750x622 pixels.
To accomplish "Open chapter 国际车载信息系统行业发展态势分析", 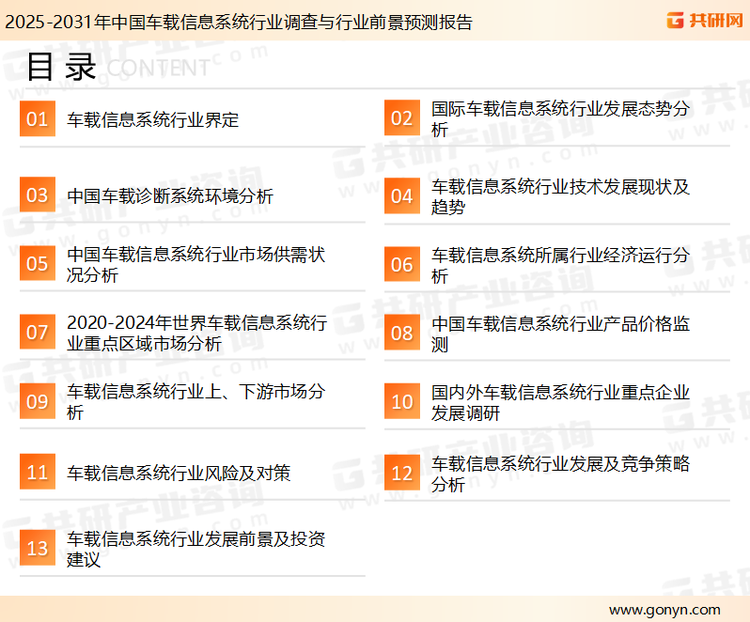I will [561, 119].
